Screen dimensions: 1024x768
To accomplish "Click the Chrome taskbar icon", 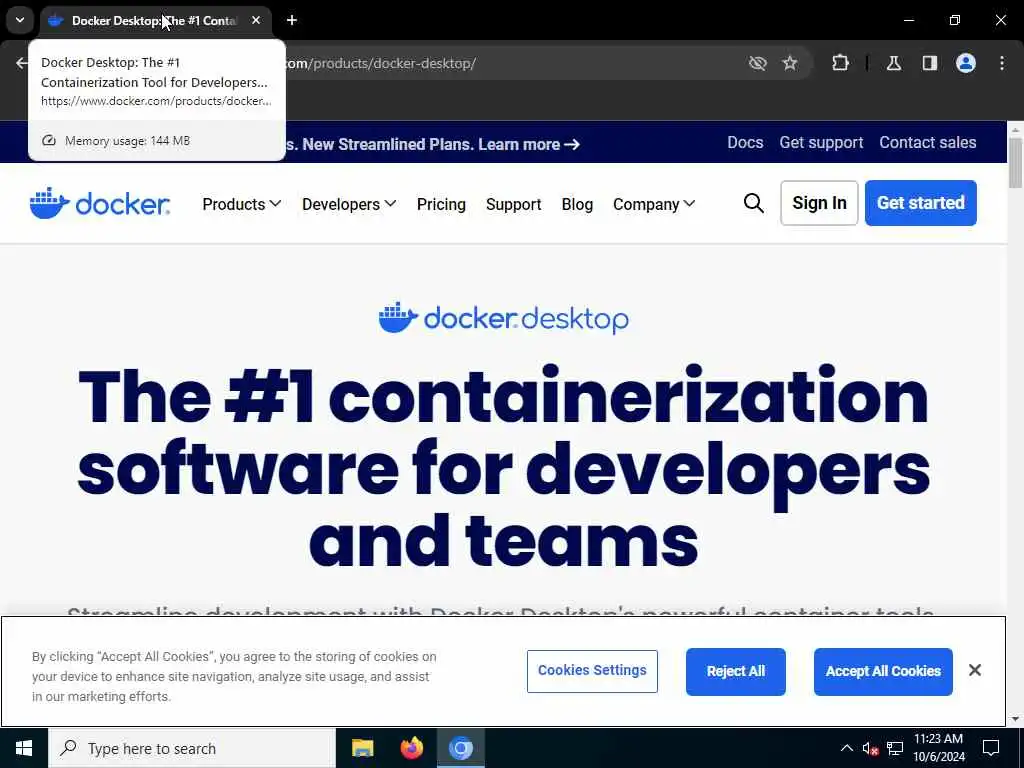I will point(460,748).
